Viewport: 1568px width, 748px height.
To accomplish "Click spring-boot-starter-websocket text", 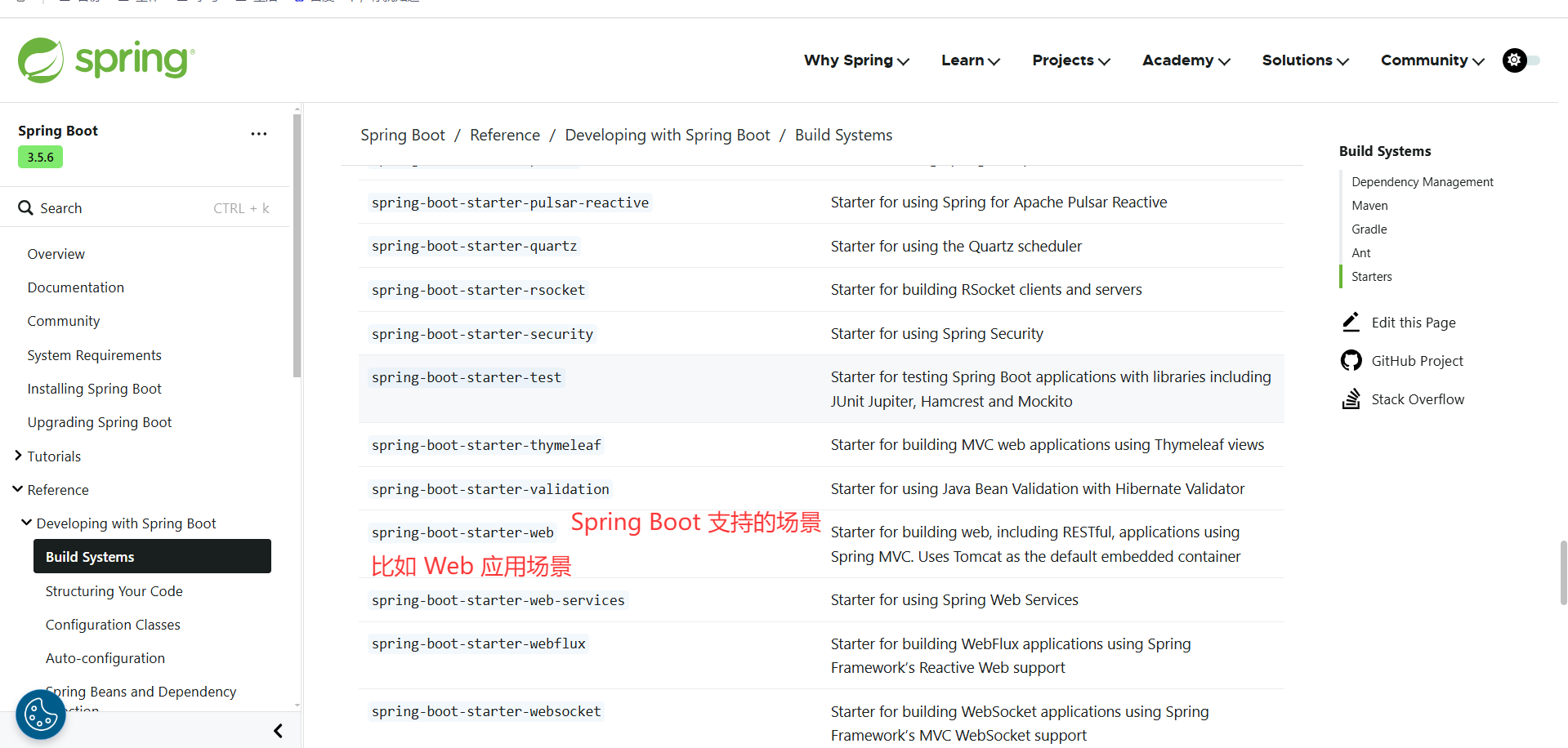I will coord(486,711).
